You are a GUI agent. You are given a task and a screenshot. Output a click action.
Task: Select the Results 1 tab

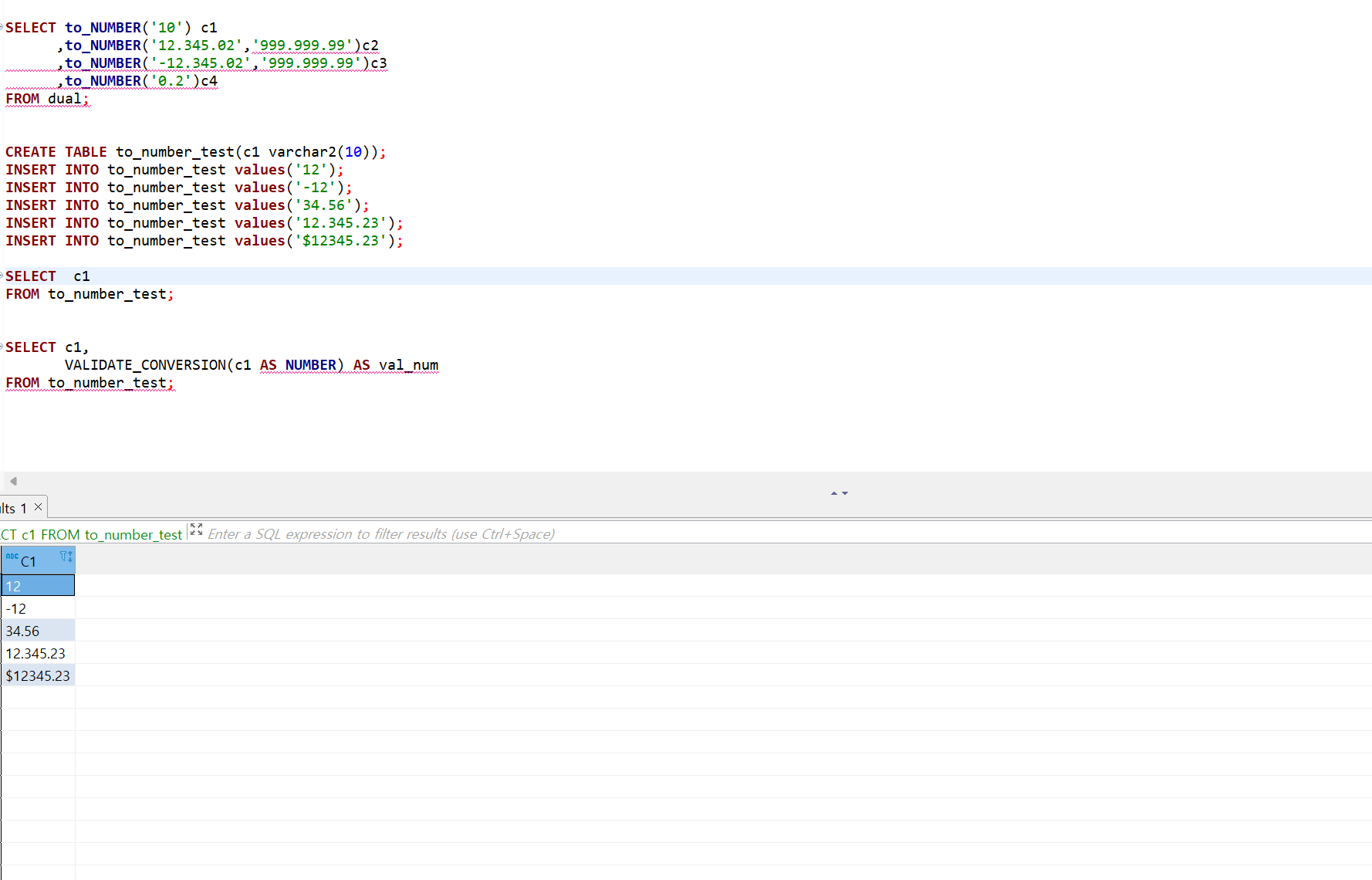tap(14, 508)
